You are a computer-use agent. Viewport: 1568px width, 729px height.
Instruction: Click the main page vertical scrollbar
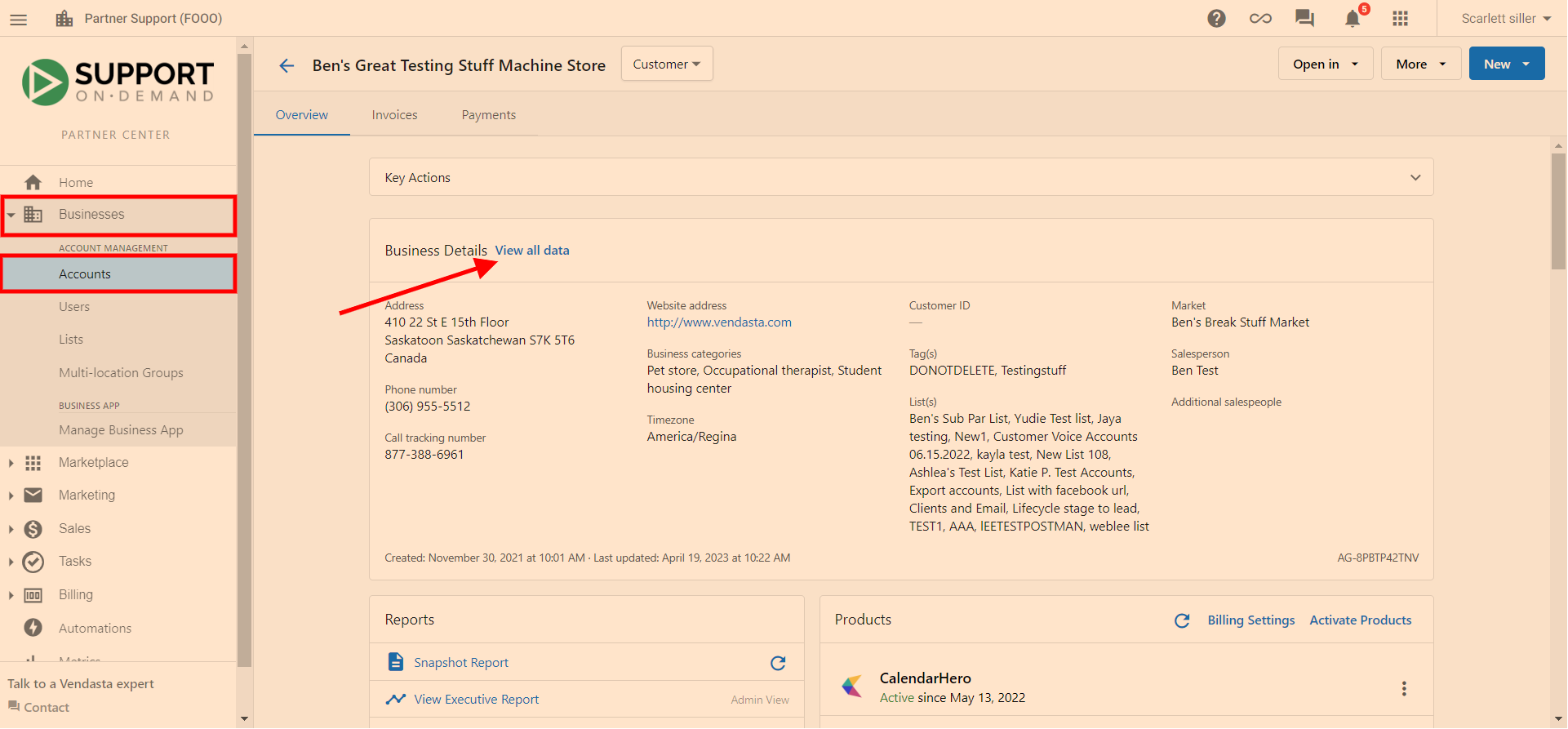tap(1558, 211)
